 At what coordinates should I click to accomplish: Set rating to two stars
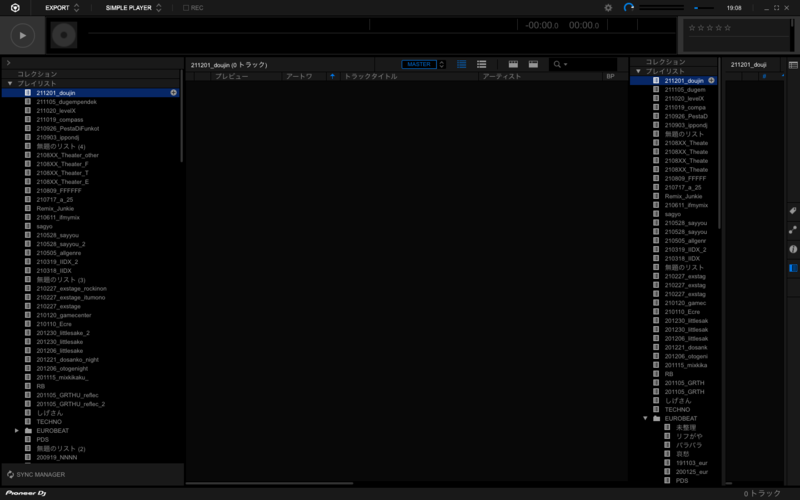click(x=701, y=28)
